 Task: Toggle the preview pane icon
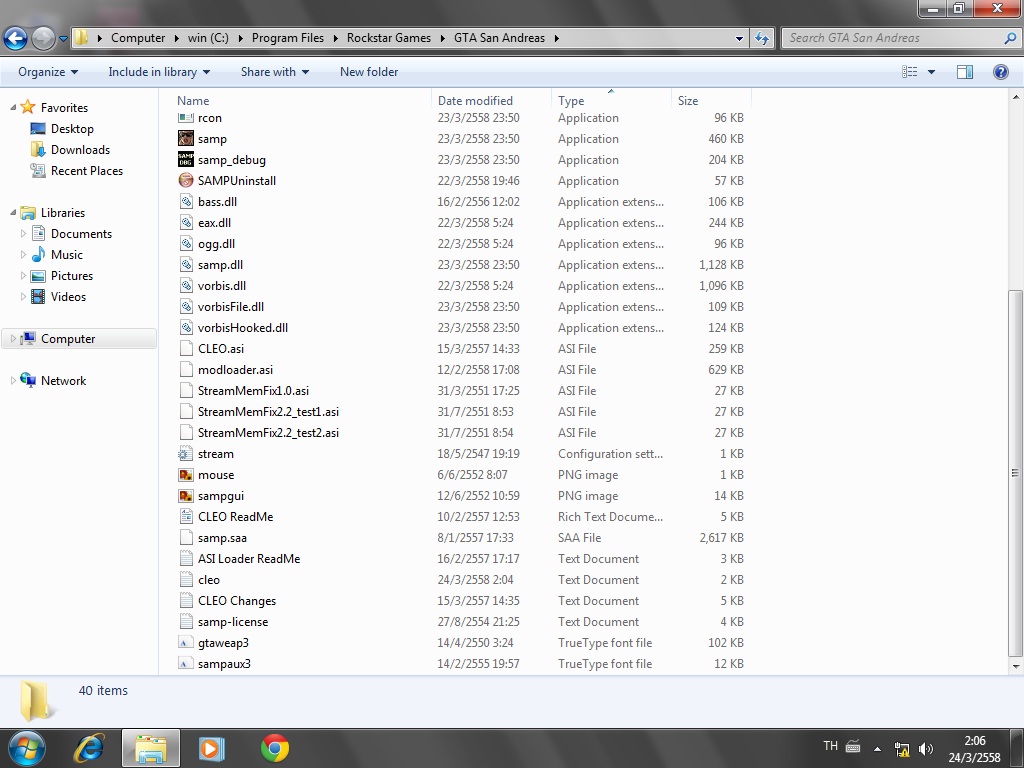(x=965, y=72)
